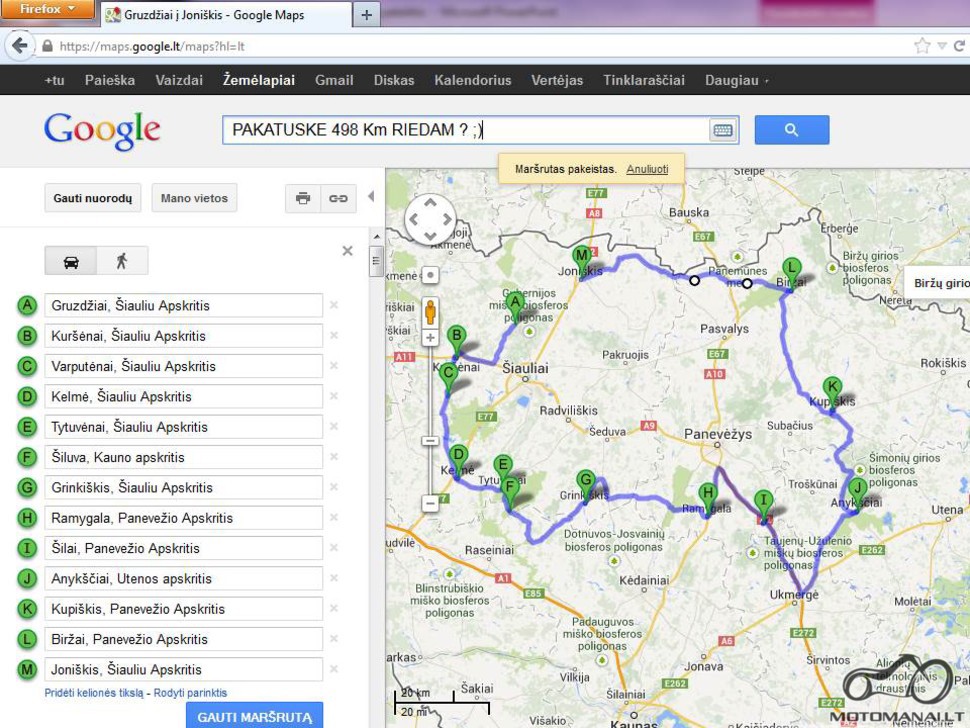The height and width of the screenshot is (728, 970).
Task: Click the browser back arrow button
Action: pos(20,46)
